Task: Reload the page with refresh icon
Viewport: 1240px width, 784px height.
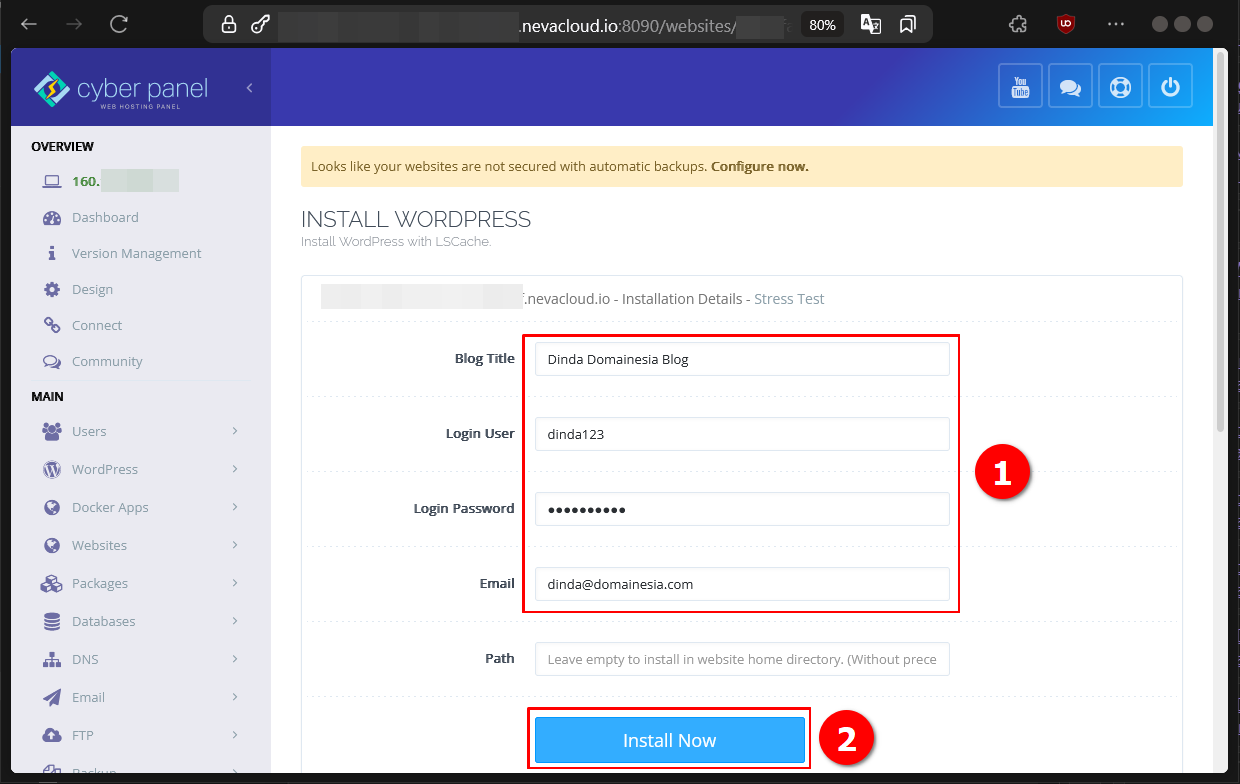Action: pos(119,25)
